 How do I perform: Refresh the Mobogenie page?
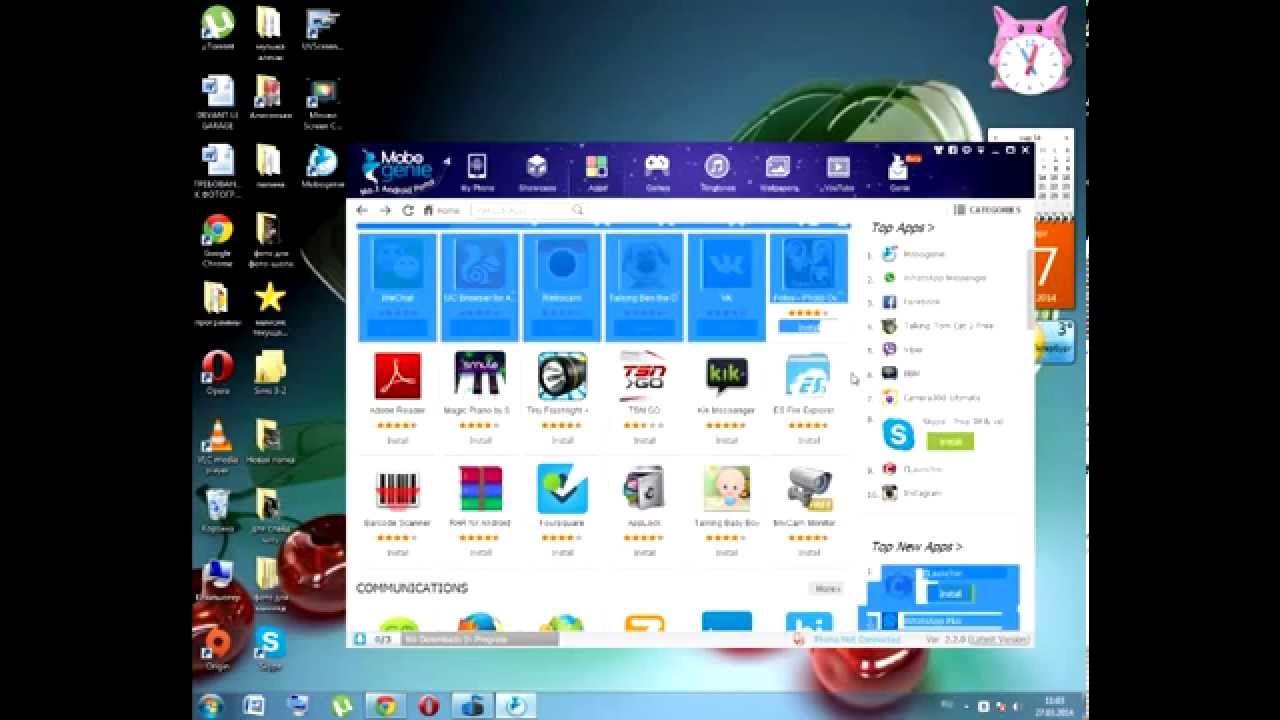408,210
